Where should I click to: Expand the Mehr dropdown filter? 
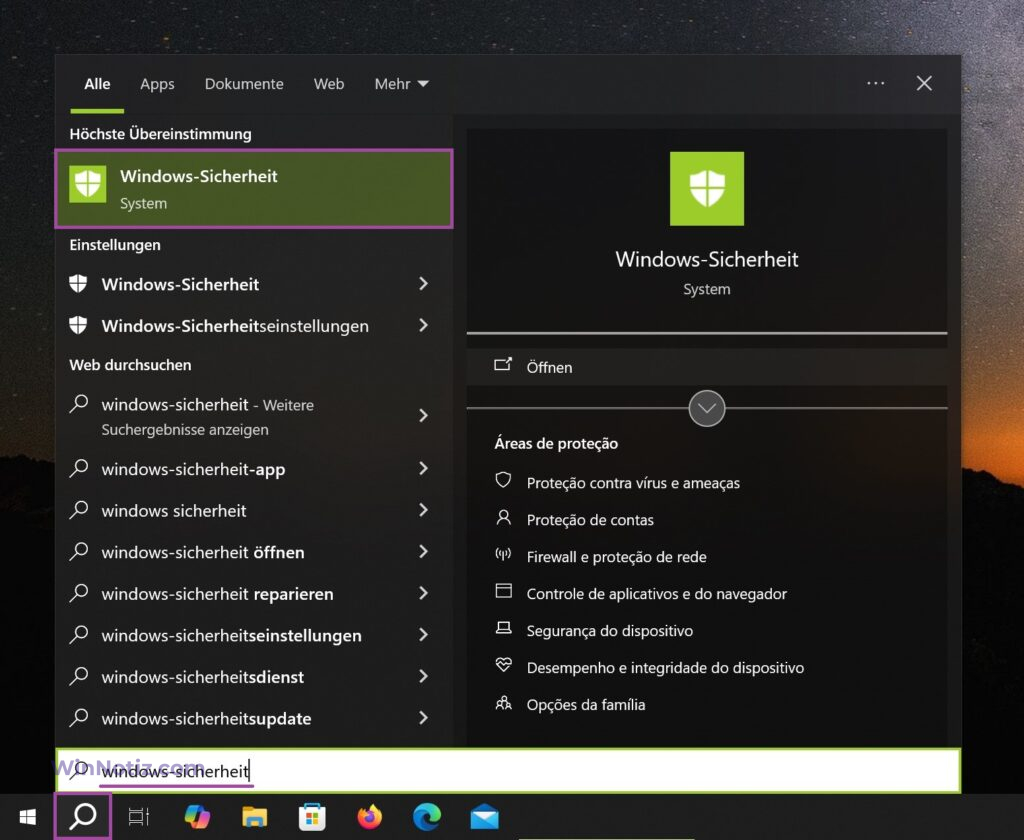click(401, 84)
